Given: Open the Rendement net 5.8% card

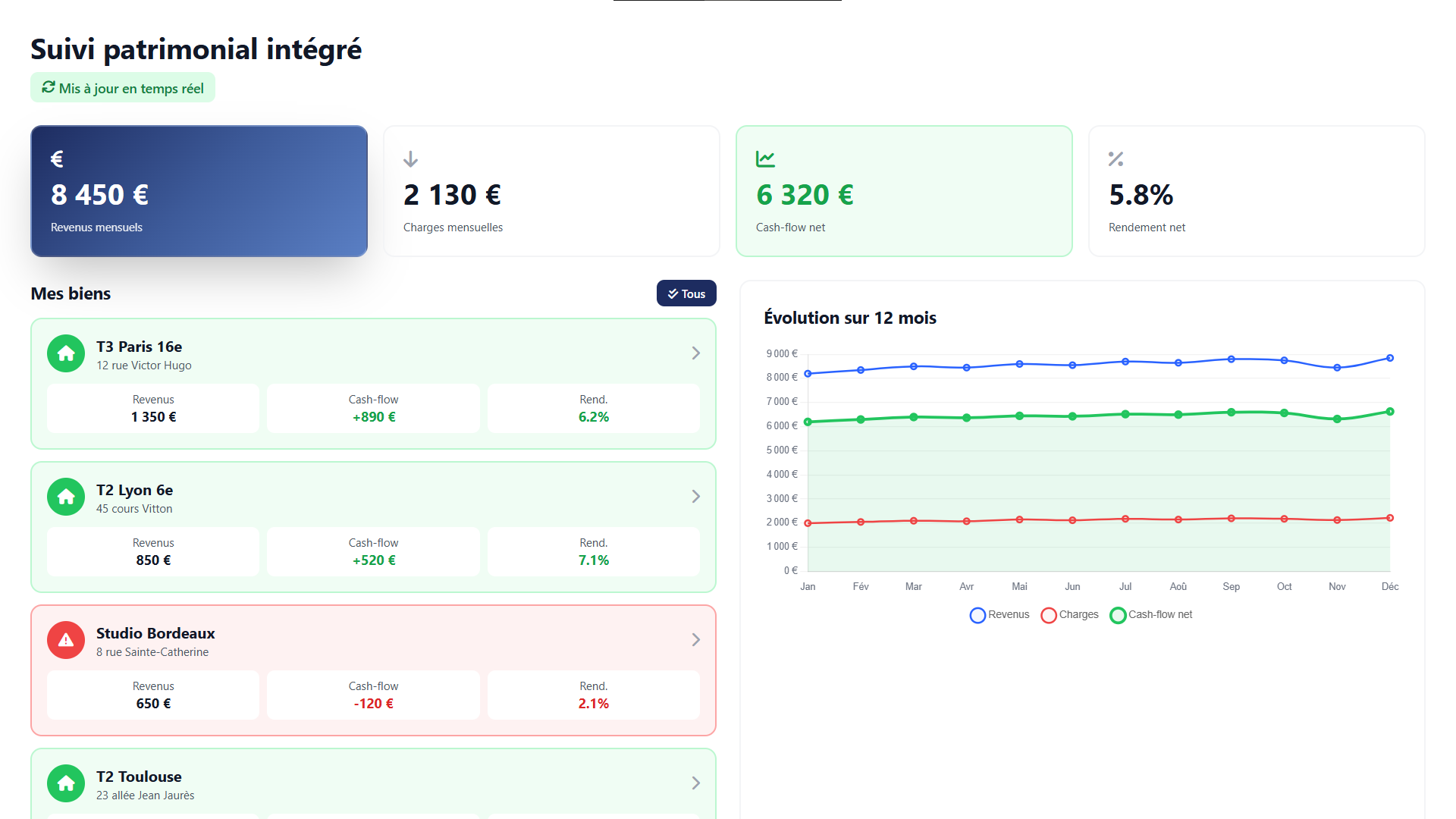Looking at the screenshot, I should [x=1257, y=191].
